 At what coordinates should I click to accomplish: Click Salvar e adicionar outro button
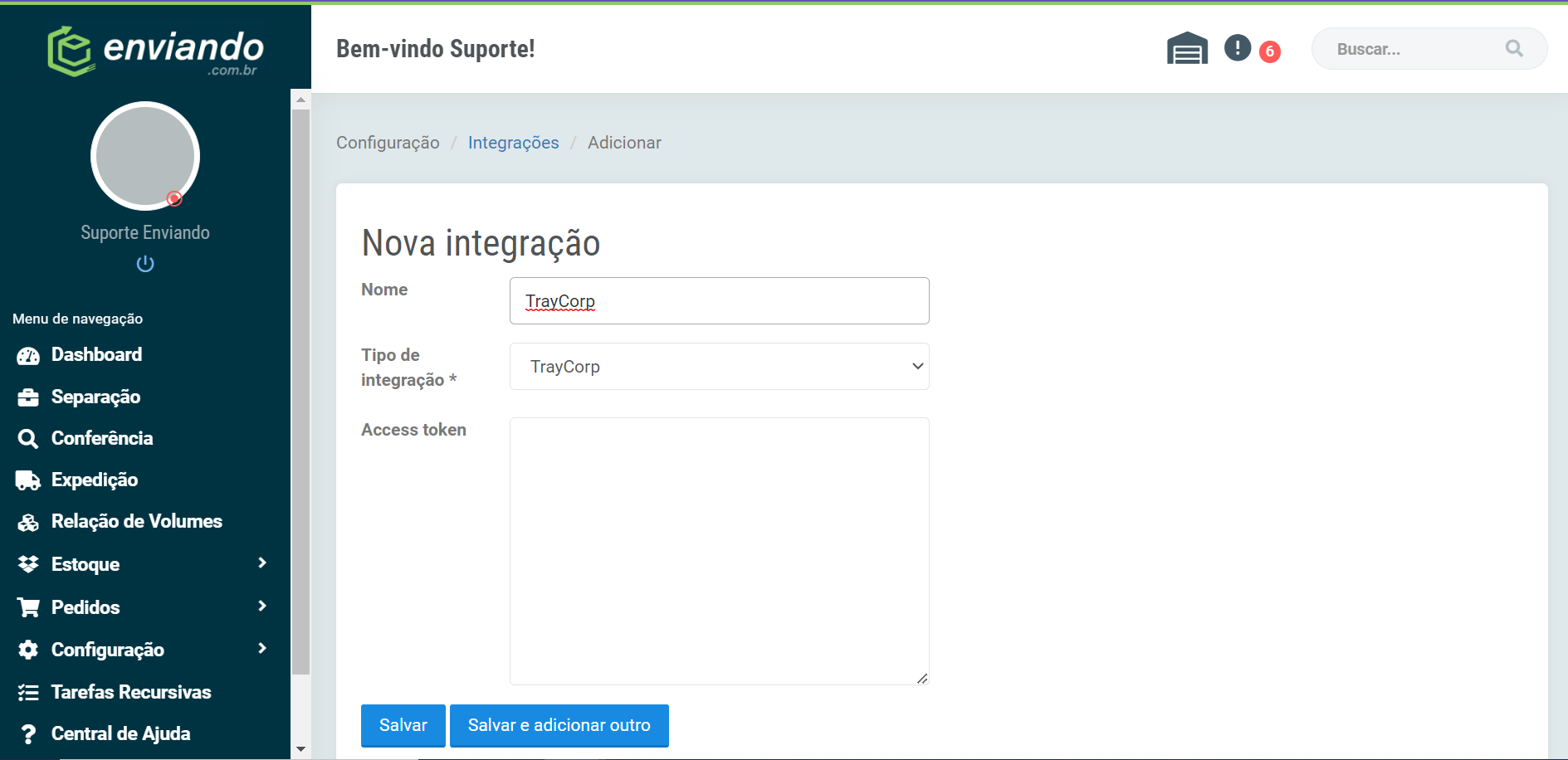(559, 726)
